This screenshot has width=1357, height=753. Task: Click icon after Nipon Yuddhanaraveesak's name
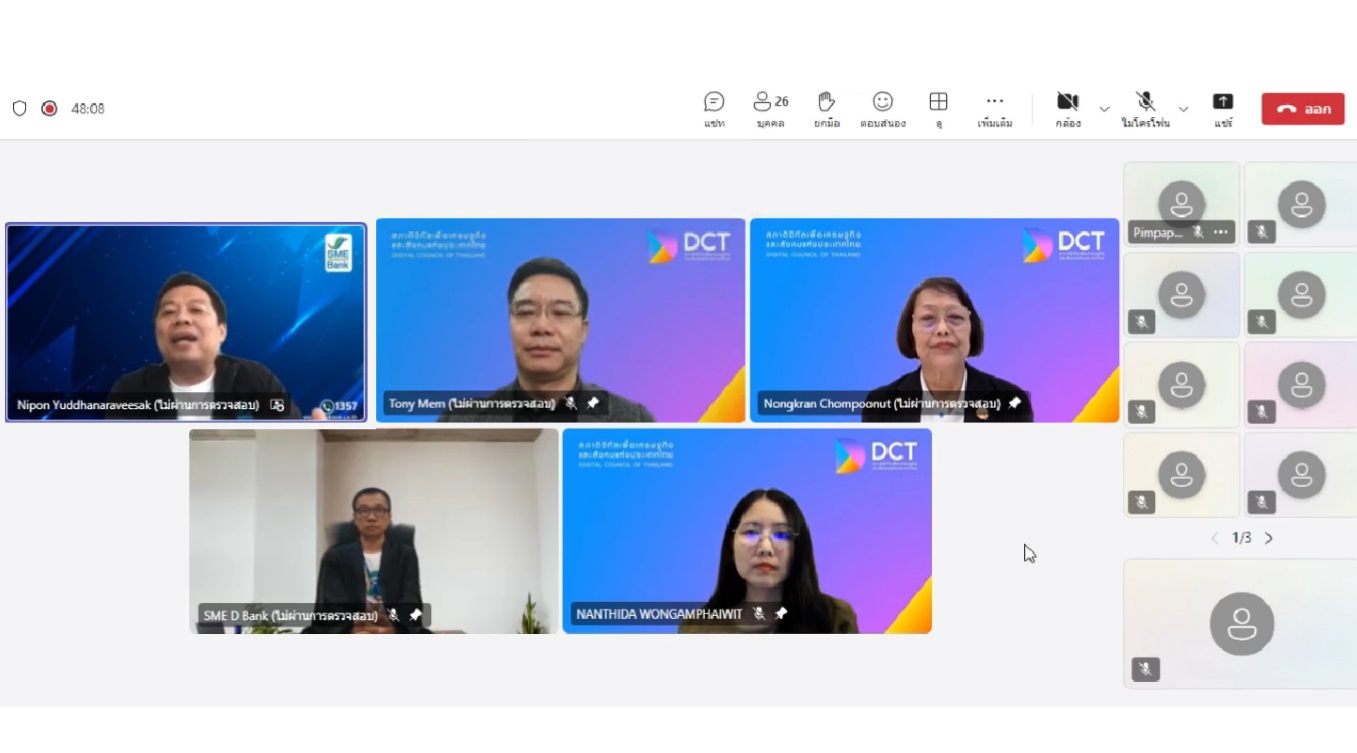(277, 405)
